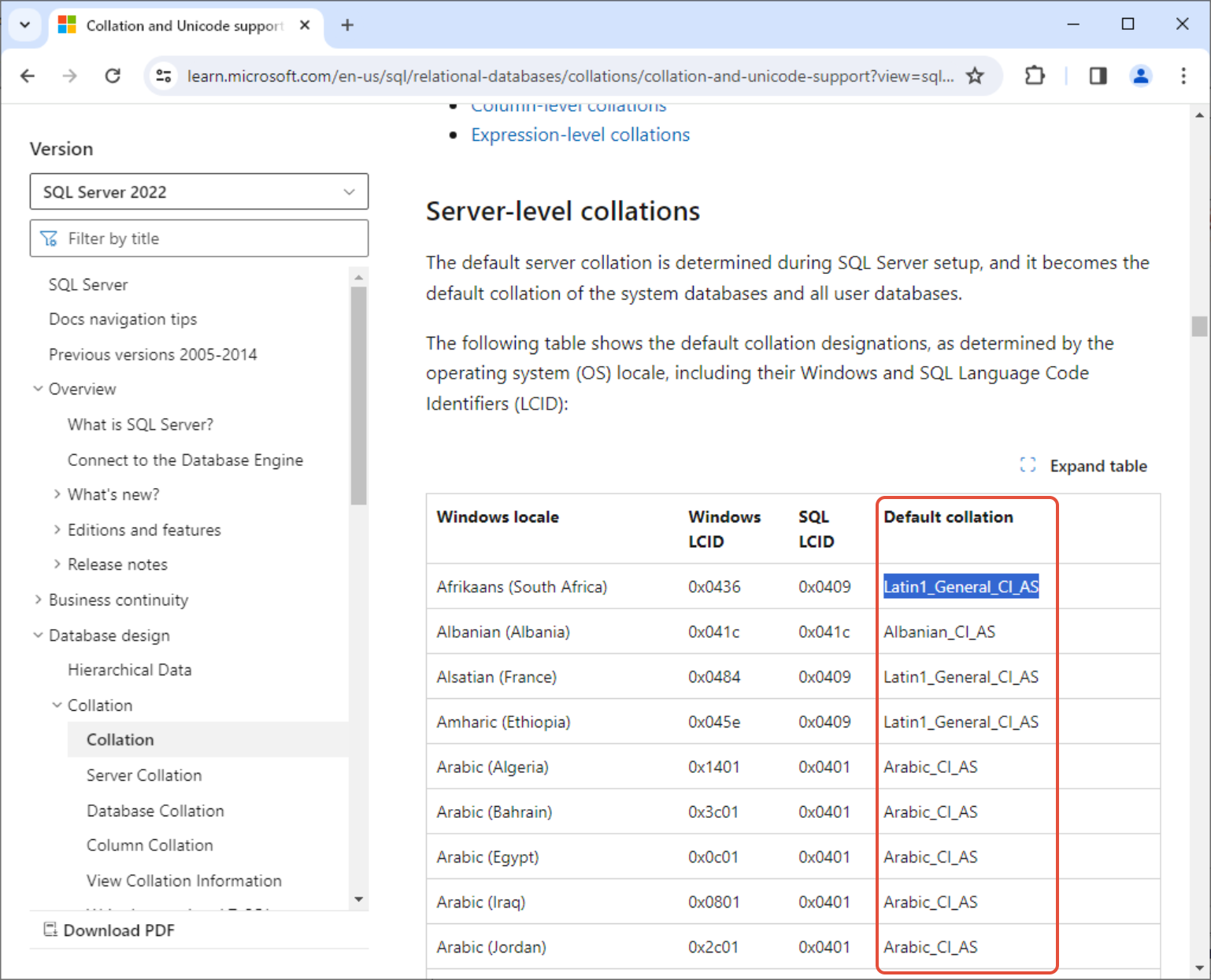Click the sidebar scroll up arrow
The image size is (1211, 980).
(358, 277)
